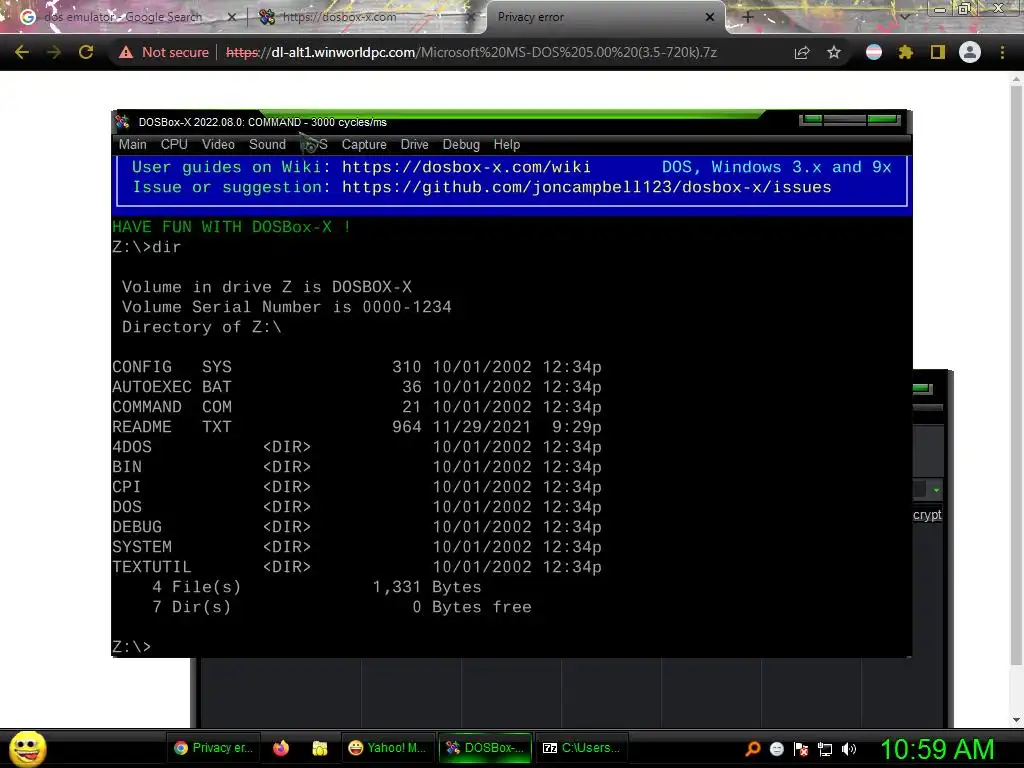Open the network tray icon
Screen dimensions: 1024x768
pos(825,749)
